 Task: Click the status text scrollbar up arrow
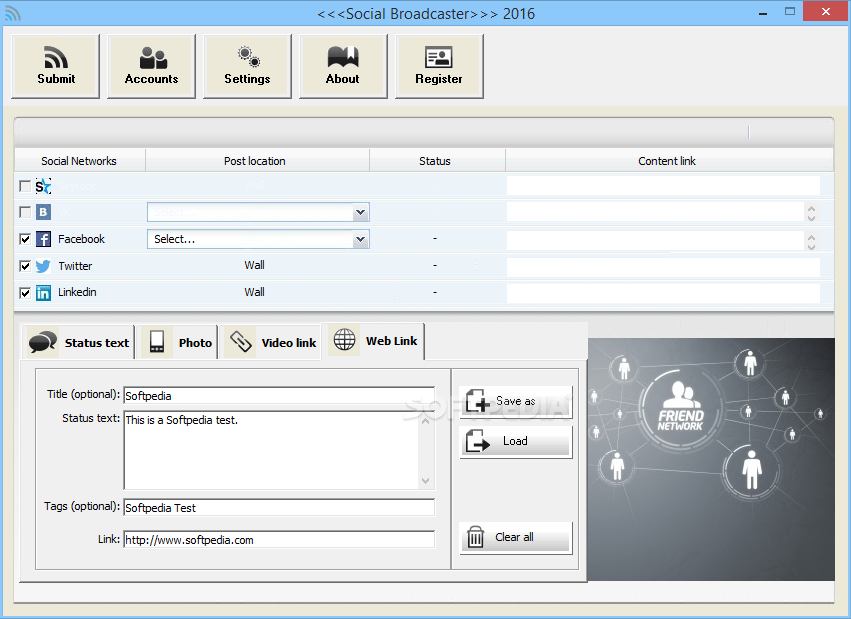click(426, 420)
